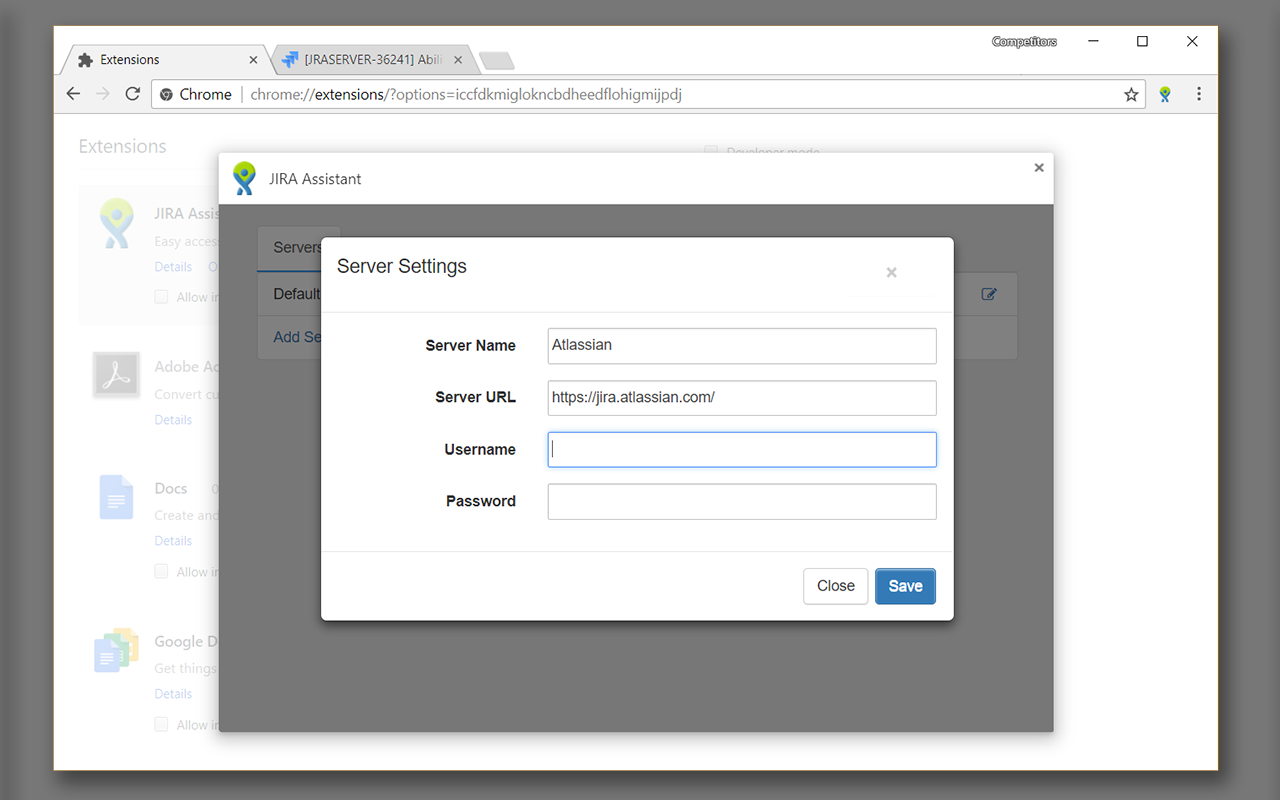Click the Jira favicon on second tab
This screenshot has width=1280, height=800.
pyautogui.click(x=290, y=60)
